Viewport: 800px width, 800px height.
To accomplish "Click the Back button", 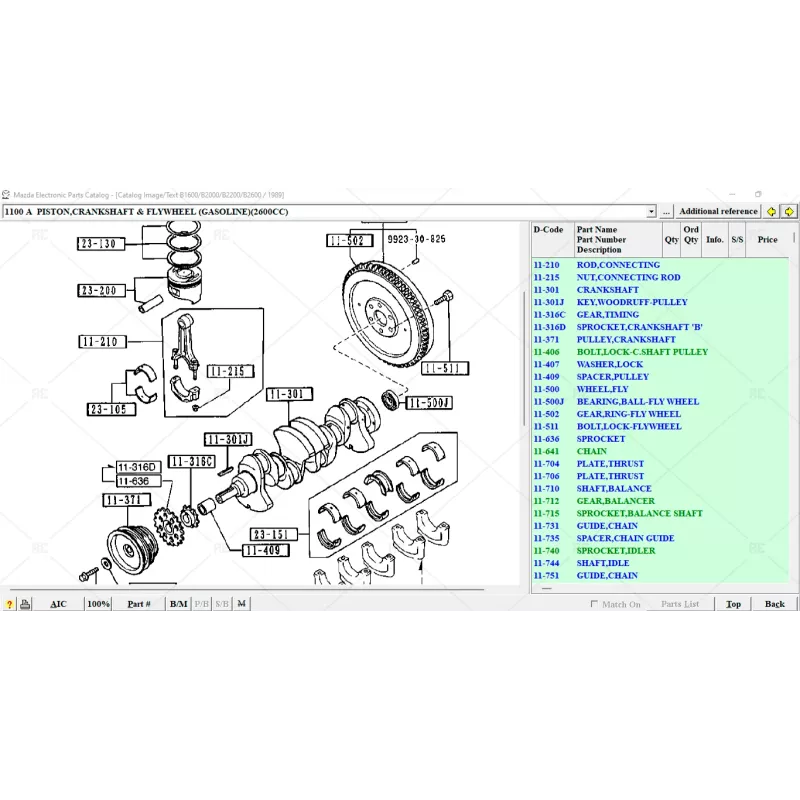I will pyautogui.click(x=774, y=603).
